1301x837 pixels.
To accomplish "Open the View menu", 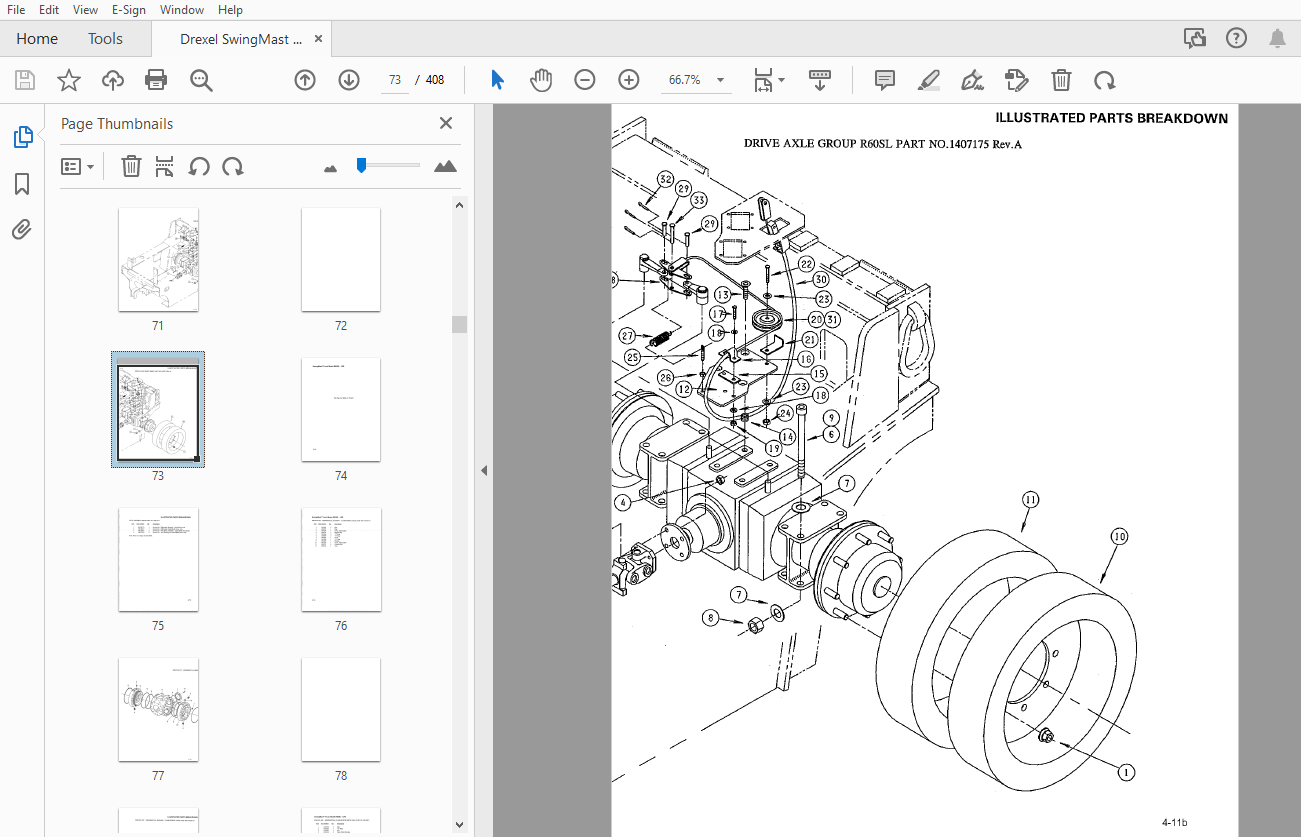I will pos(85,10).
